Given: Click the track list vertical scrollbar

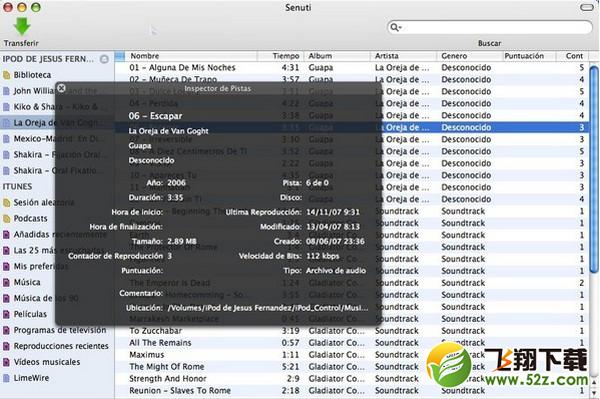Looking at the screenshot, I should [x=594, y=168].
